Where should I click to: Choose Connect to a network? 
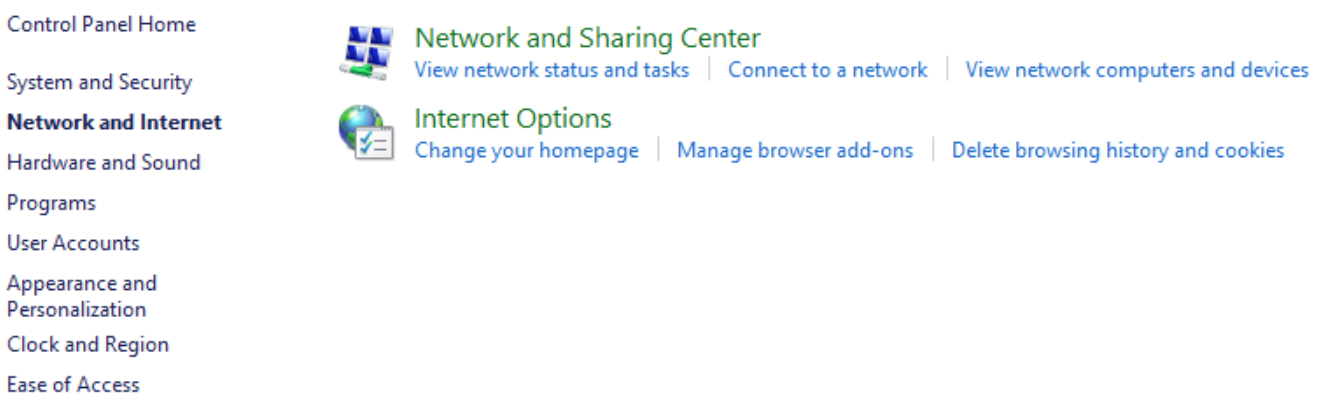[827, 70]
